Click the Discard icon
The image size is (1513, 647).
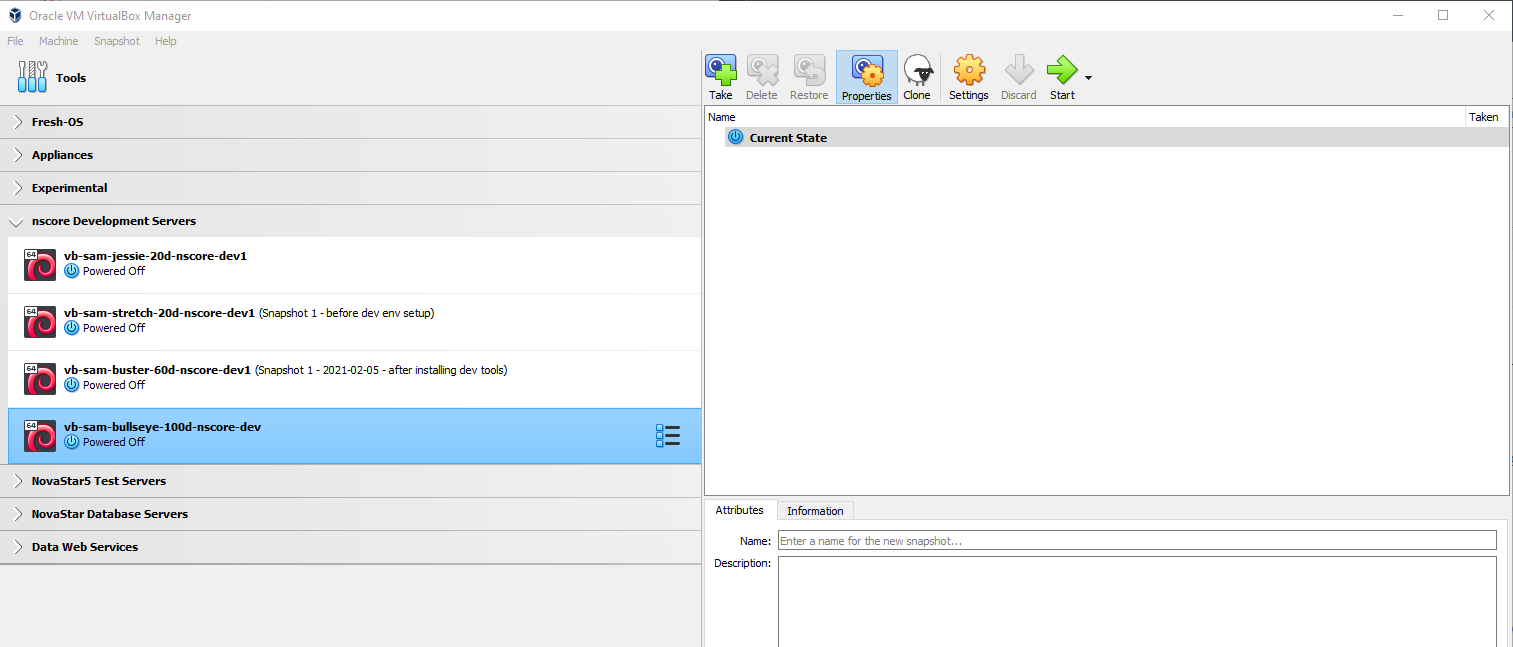click(1018, 76)
